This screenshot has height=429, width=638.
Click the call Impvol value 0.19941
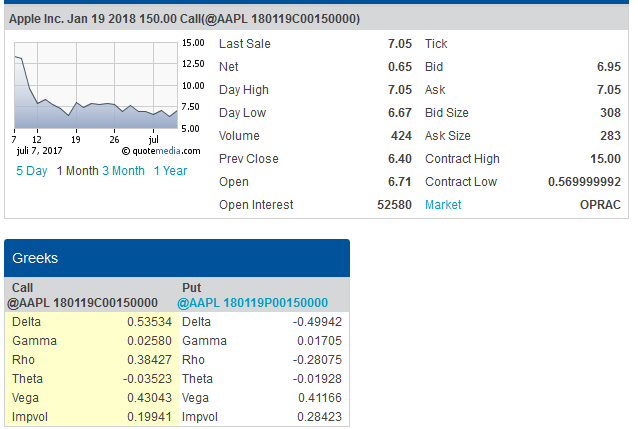coord(149,417)
